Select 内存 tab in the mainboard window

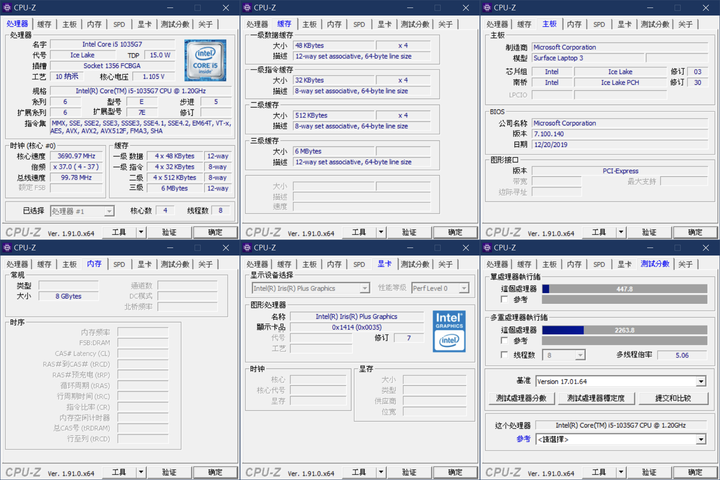(x=574, y=24)
